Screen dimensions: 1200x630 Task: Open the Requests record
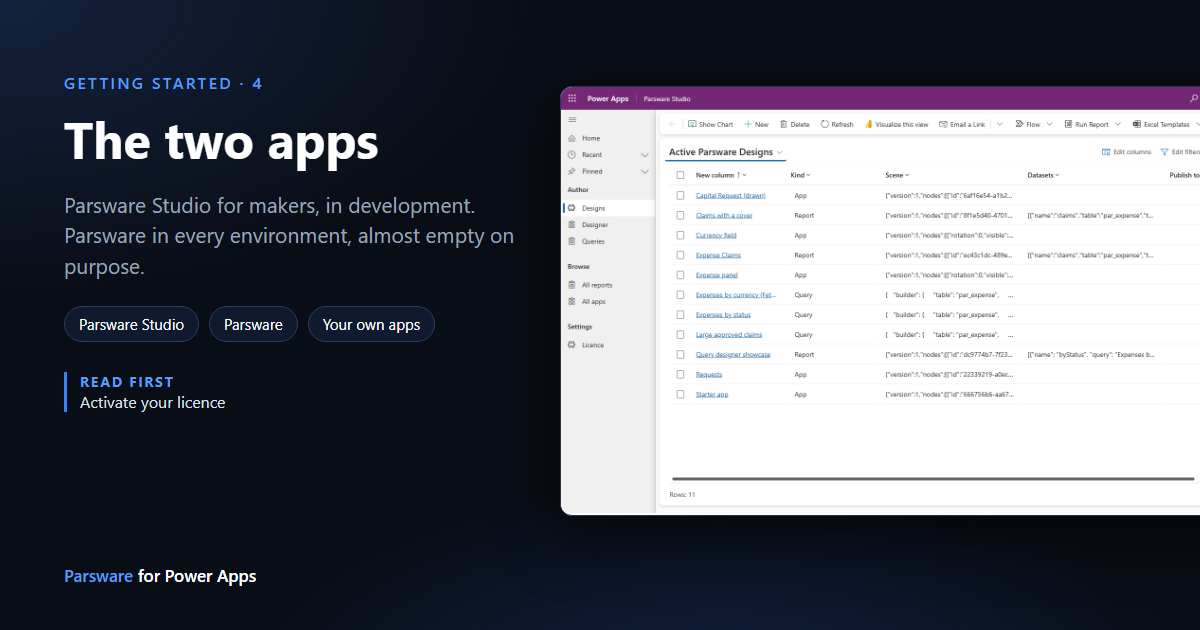(709, 375)
